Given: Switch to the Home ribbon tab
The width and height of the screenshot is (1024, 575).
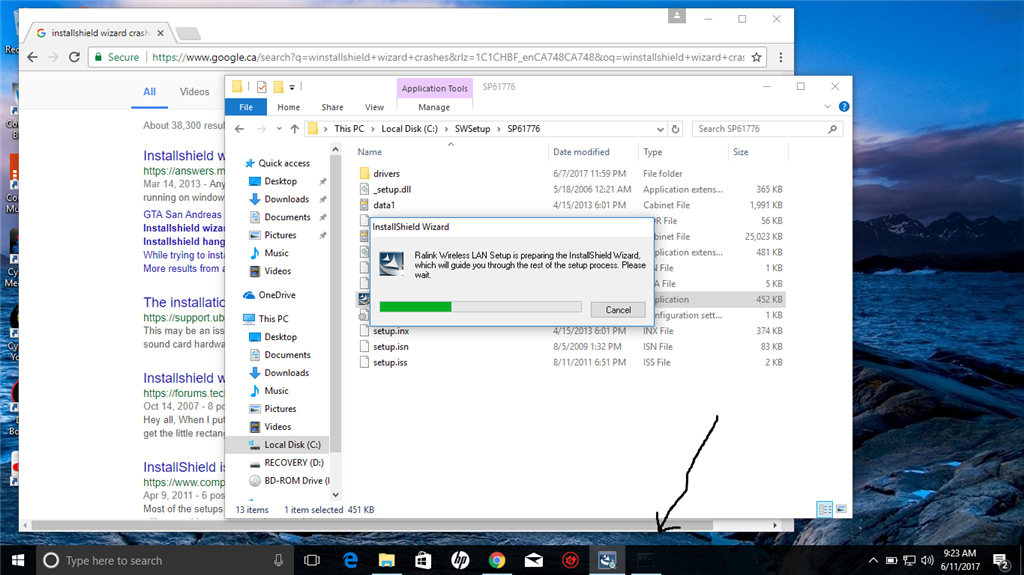Looking at the screenshot, I should coord(288,107).
